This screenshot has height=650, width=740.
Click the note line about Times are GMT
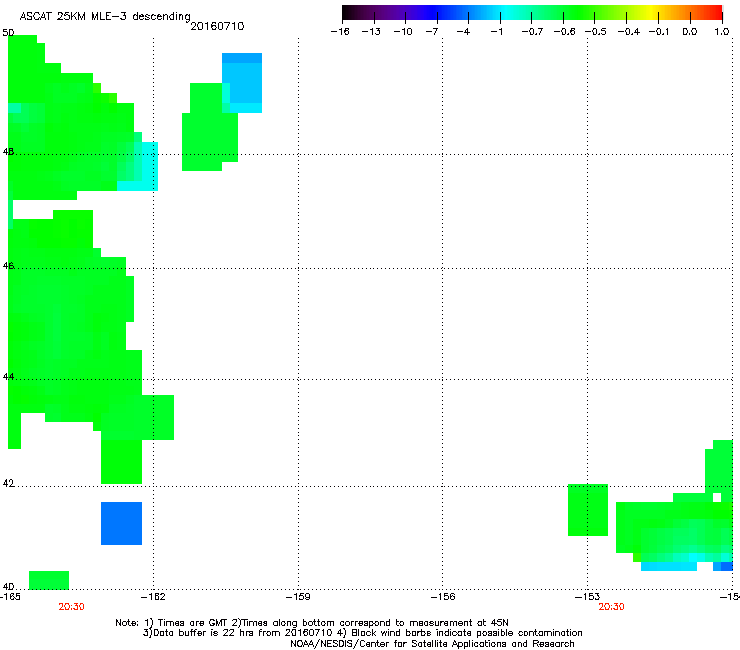(x=312, y=623)
